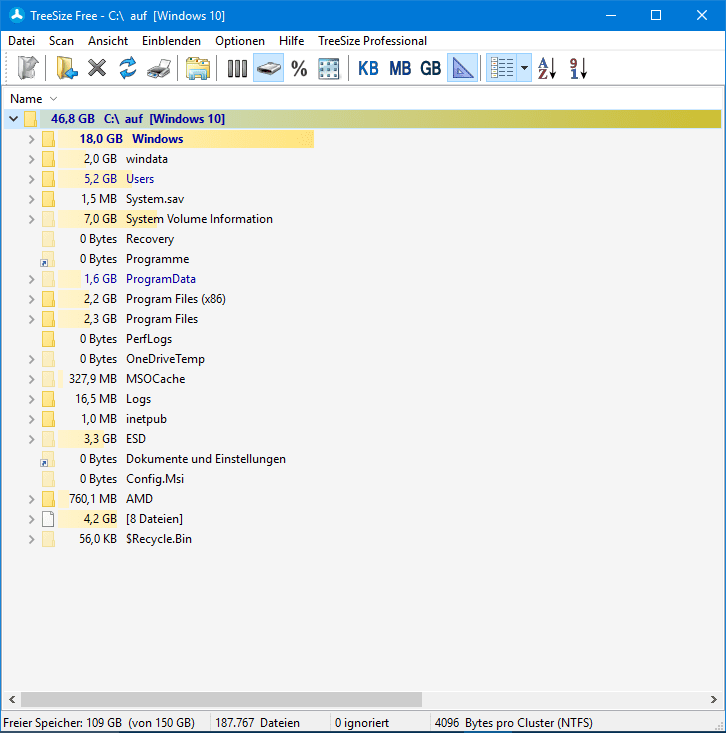Click '4096 Bytes pro Cluster (NTFS)' status text
The width and height of the screenshot is (726, 733).
[x=514, y=723]
